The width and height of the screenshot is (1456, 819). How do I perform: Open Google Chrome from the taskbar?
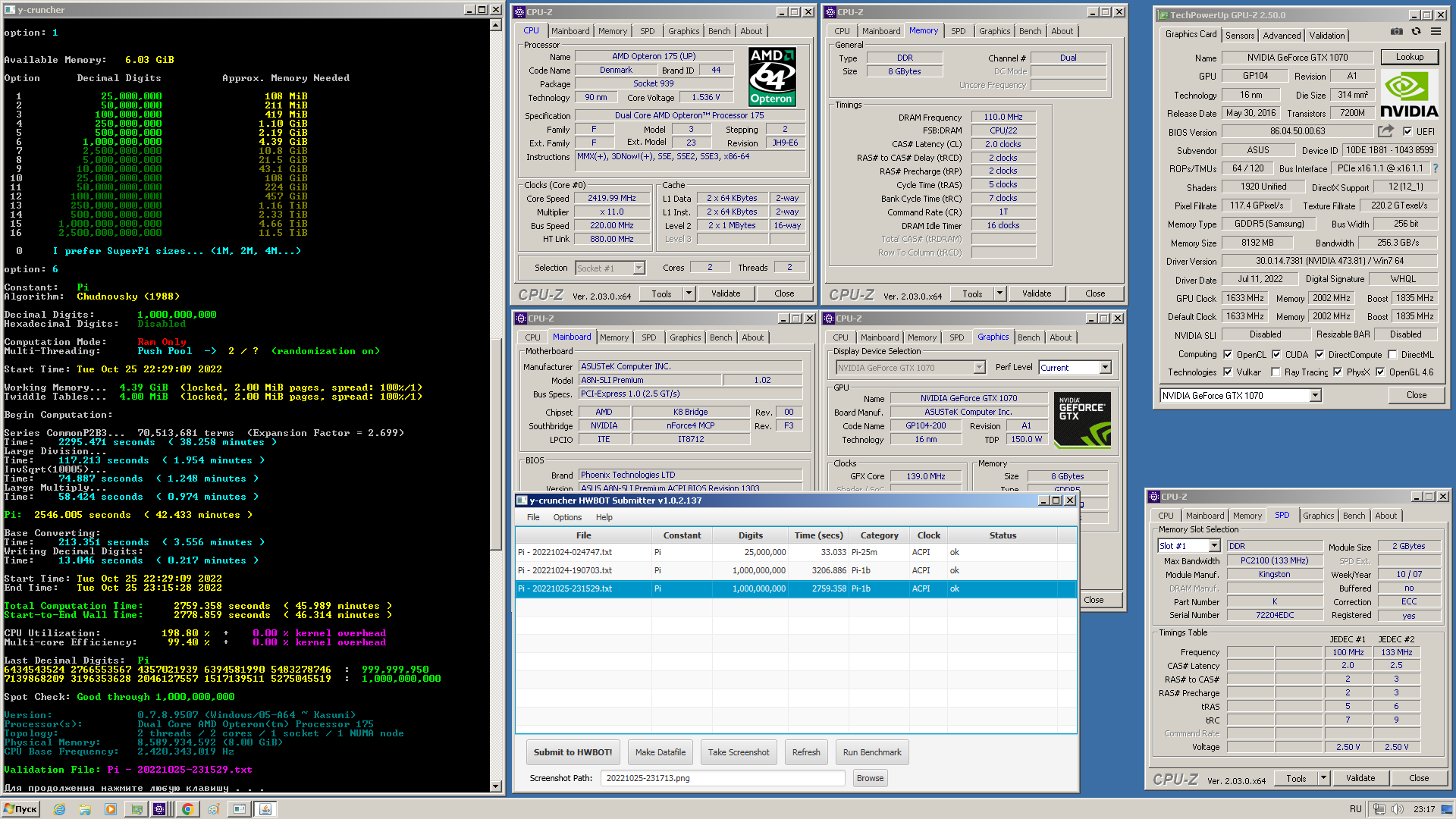click(x=187, y=809)
